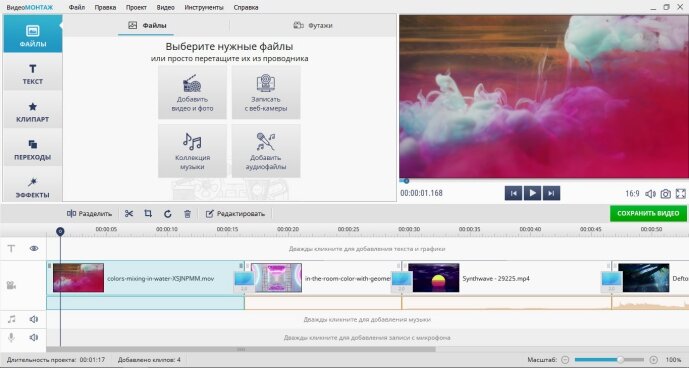This screenshot has width=689, height=368.
Task: Click the Сохранить видео button
Action: click(648, 214)
